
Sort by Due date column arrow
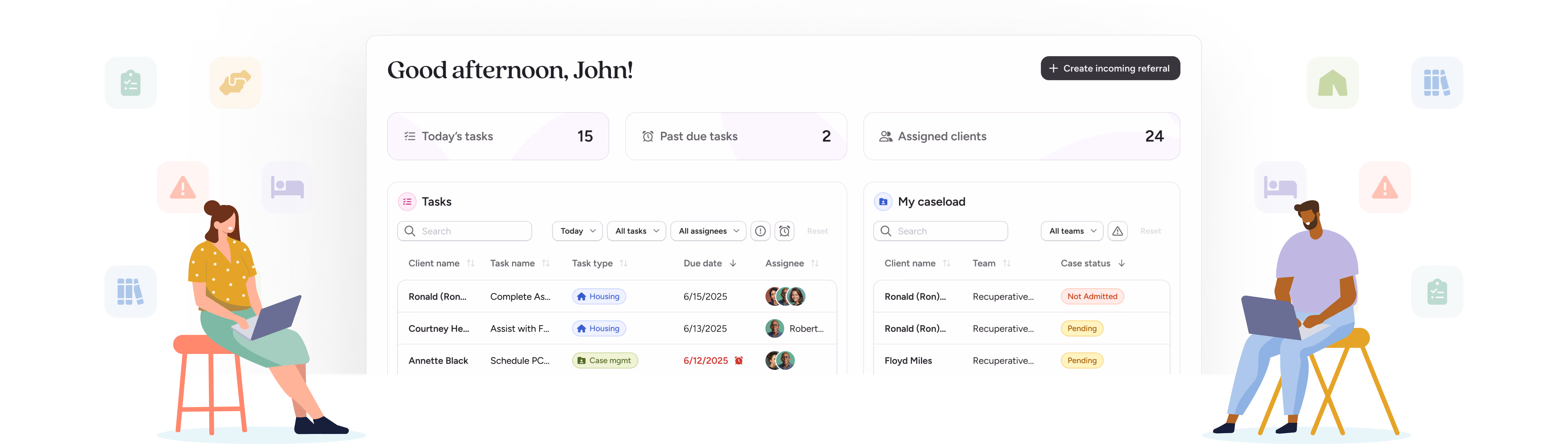(x=733, y=263)
